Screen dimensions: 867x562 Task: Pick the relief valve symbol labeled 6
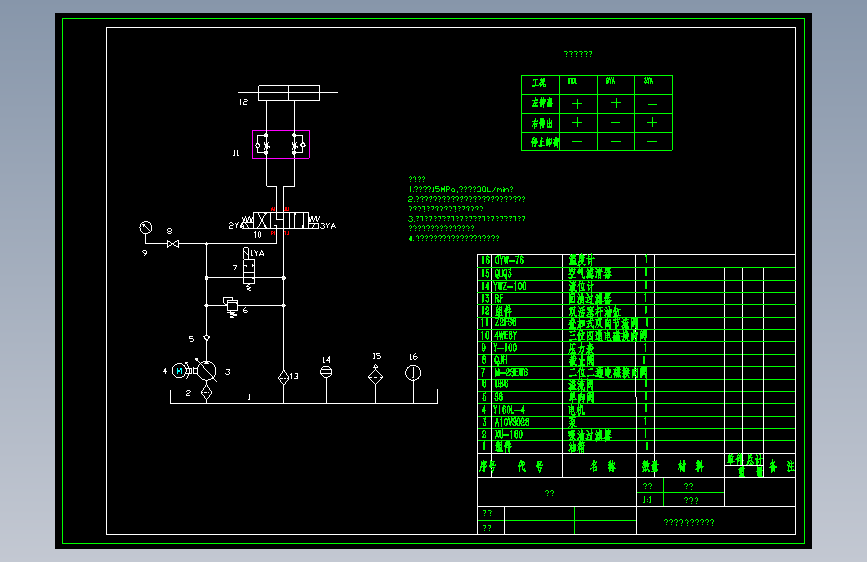(x=232, y=306)
